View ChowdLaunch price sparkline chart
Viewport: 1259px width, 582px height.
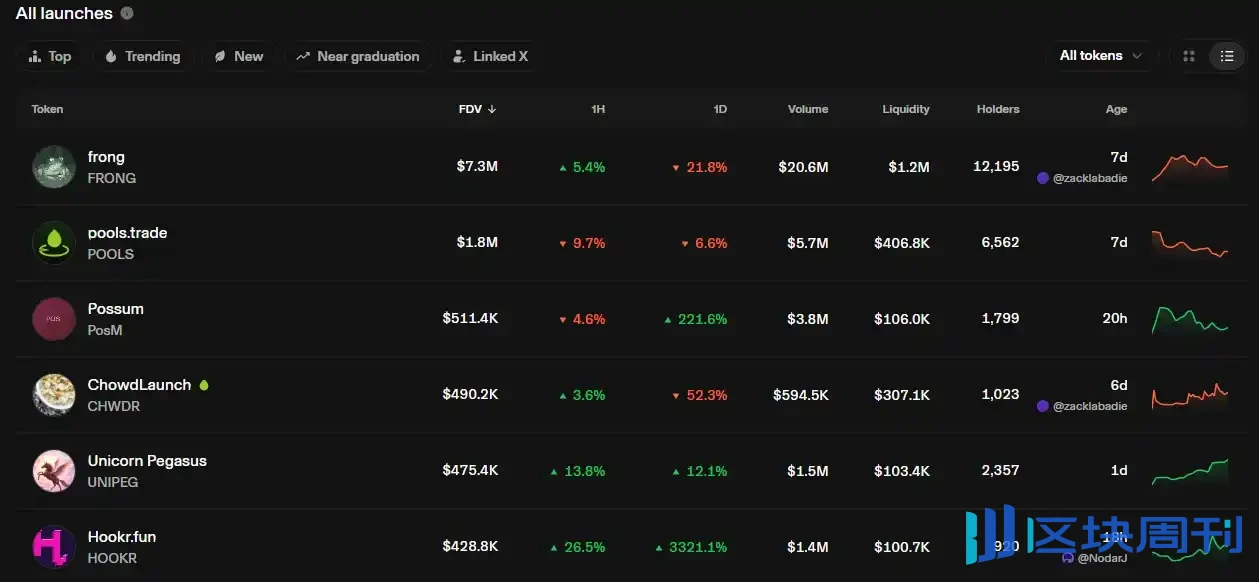tap(1190, 395)
